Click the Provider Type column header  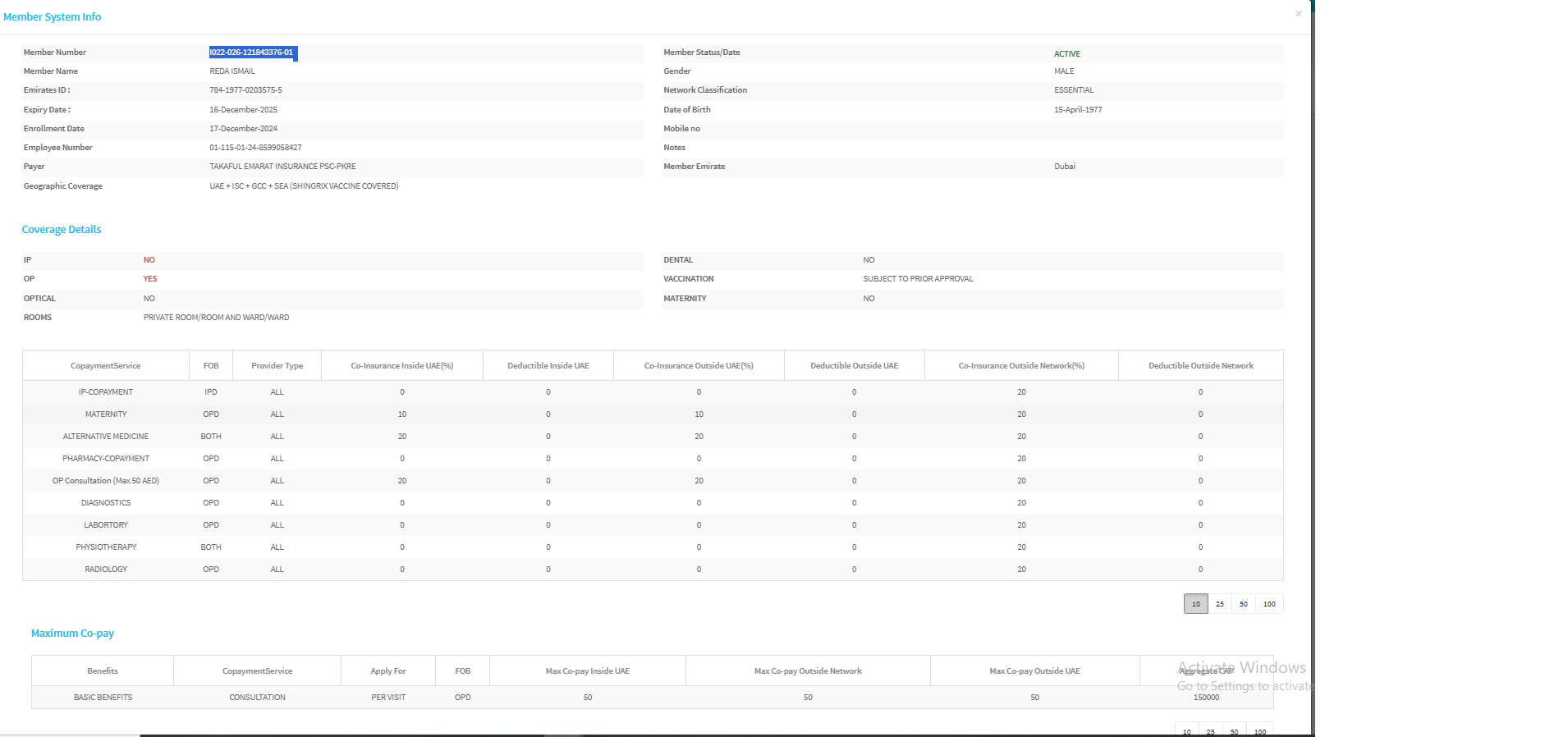coord(277,366)
